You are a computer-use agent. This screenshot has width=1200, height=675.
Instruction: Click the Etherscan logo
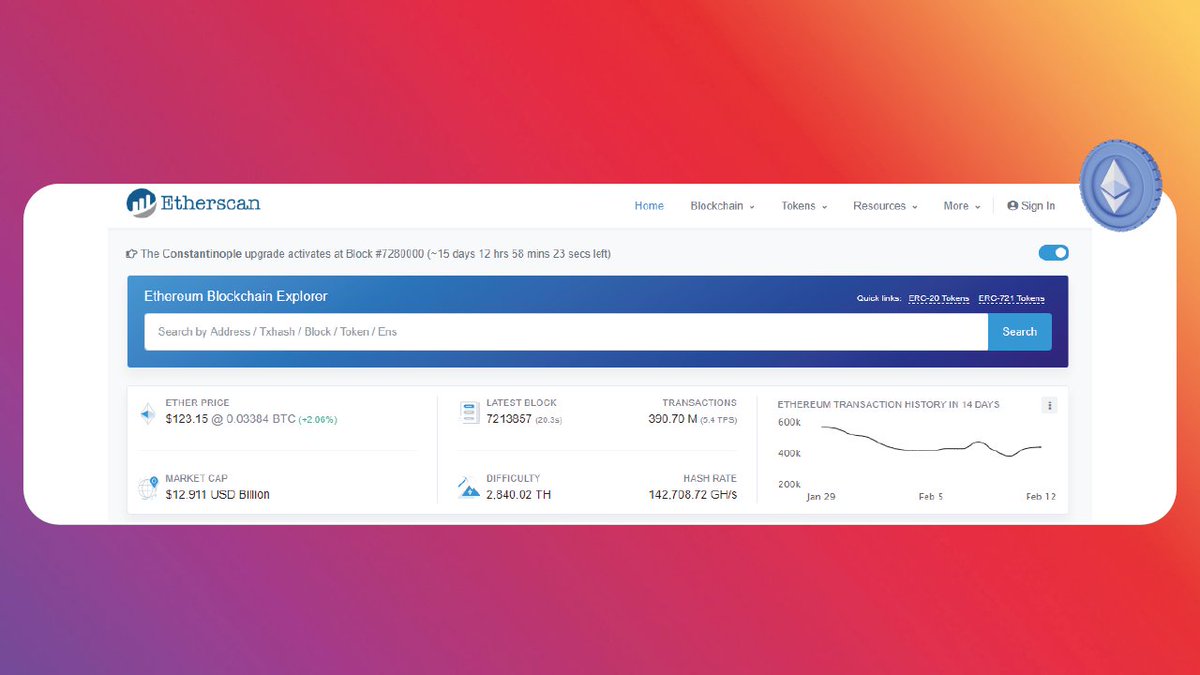click(193, 203)
